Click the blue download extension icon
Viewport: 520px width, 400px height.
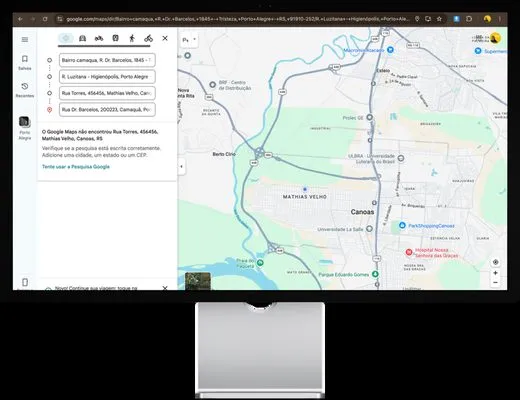tap(457, 19)
